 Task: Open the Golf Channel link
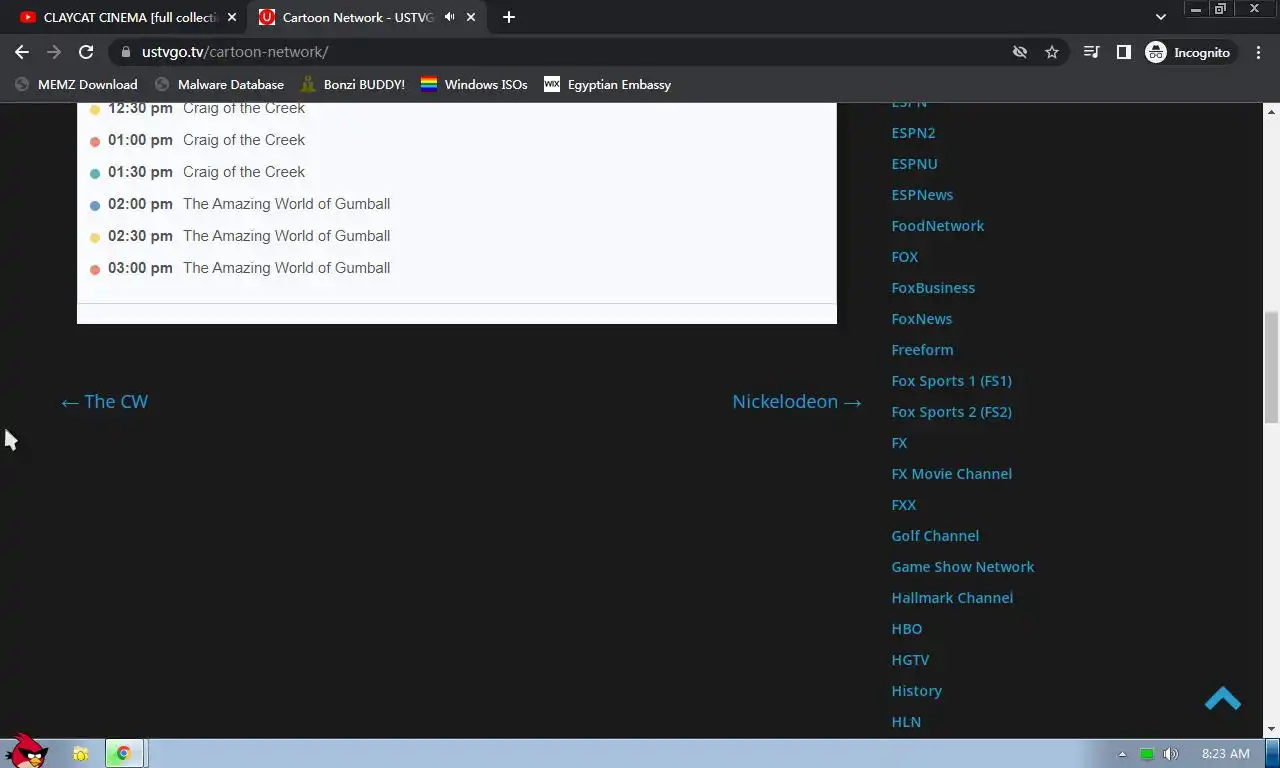tap(935, 535)
